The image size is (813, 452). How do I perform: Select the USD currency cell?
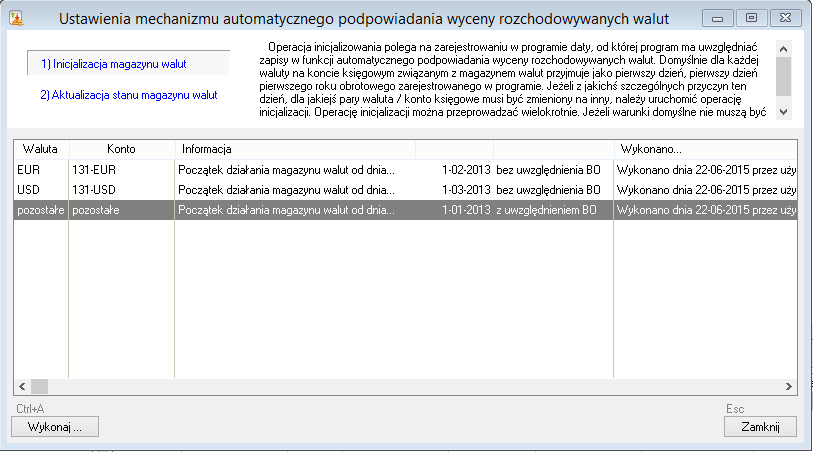pyautogui.click(x=41, y=190)
